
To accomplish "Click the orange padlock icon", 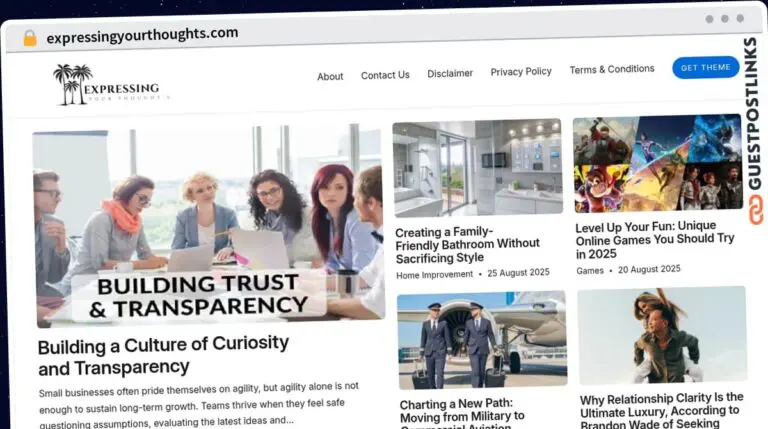I will 30,38.
